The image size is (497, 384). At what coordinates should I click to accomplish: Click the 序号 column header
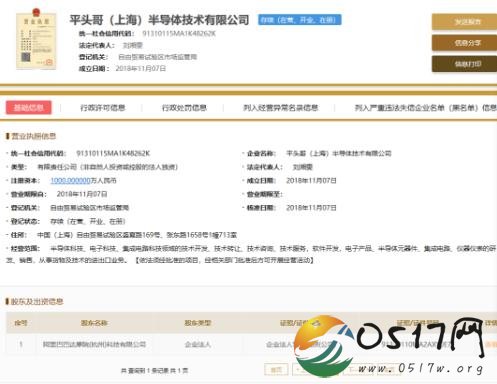pyautogui.click(x=21, y=323)
